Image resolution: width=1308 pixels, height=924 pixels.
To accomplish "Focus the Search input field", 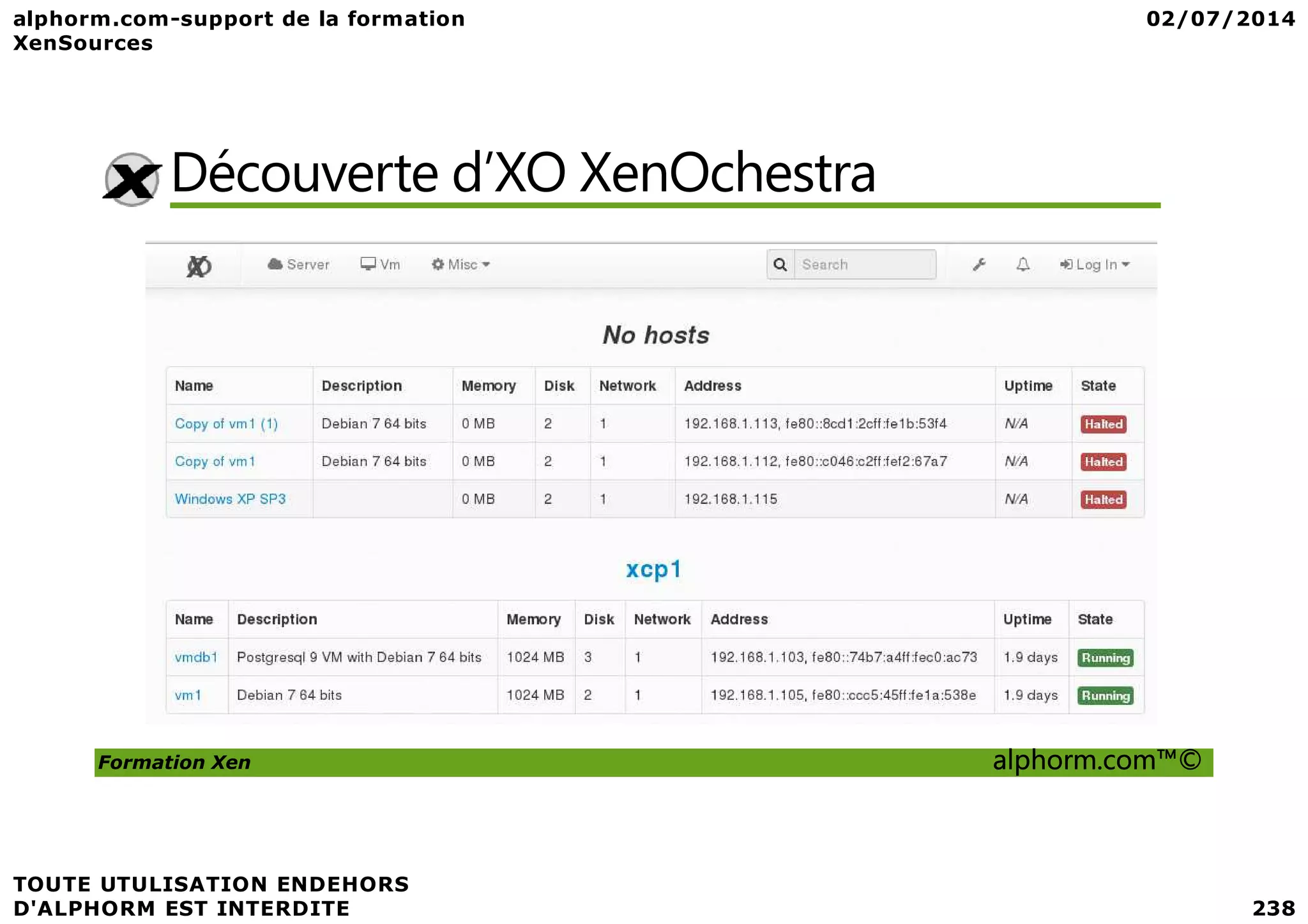I will pos(865,264).
